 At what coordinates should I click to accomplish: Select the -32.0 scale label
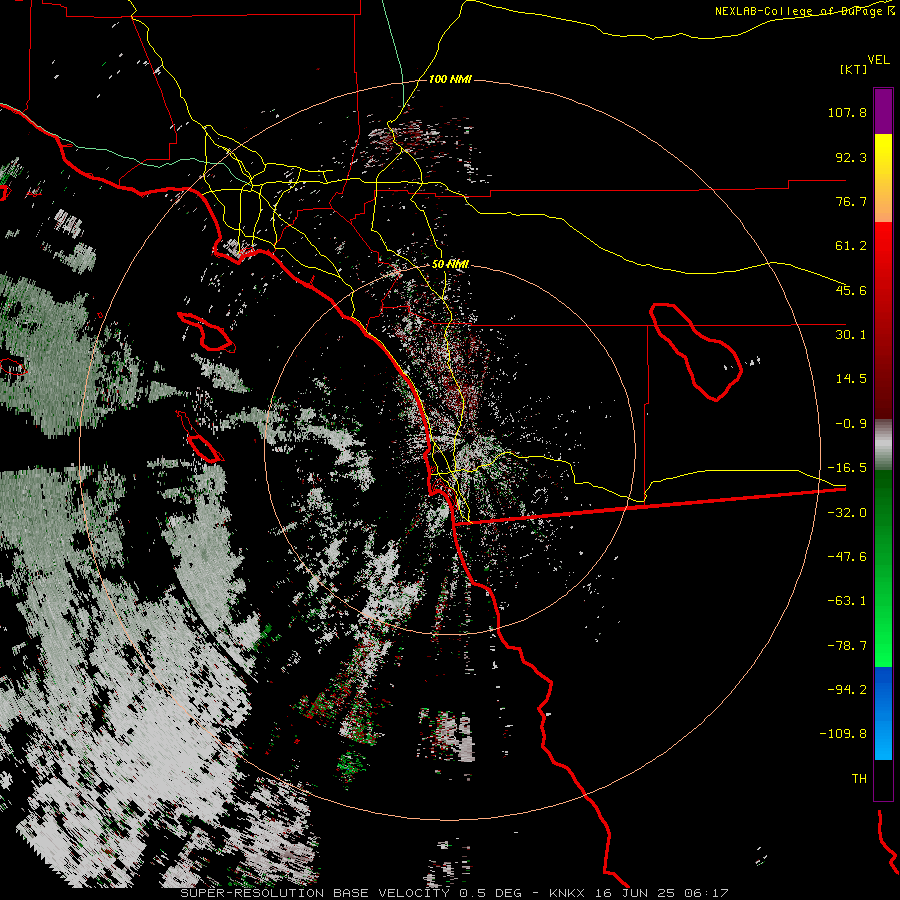[847, 513]
